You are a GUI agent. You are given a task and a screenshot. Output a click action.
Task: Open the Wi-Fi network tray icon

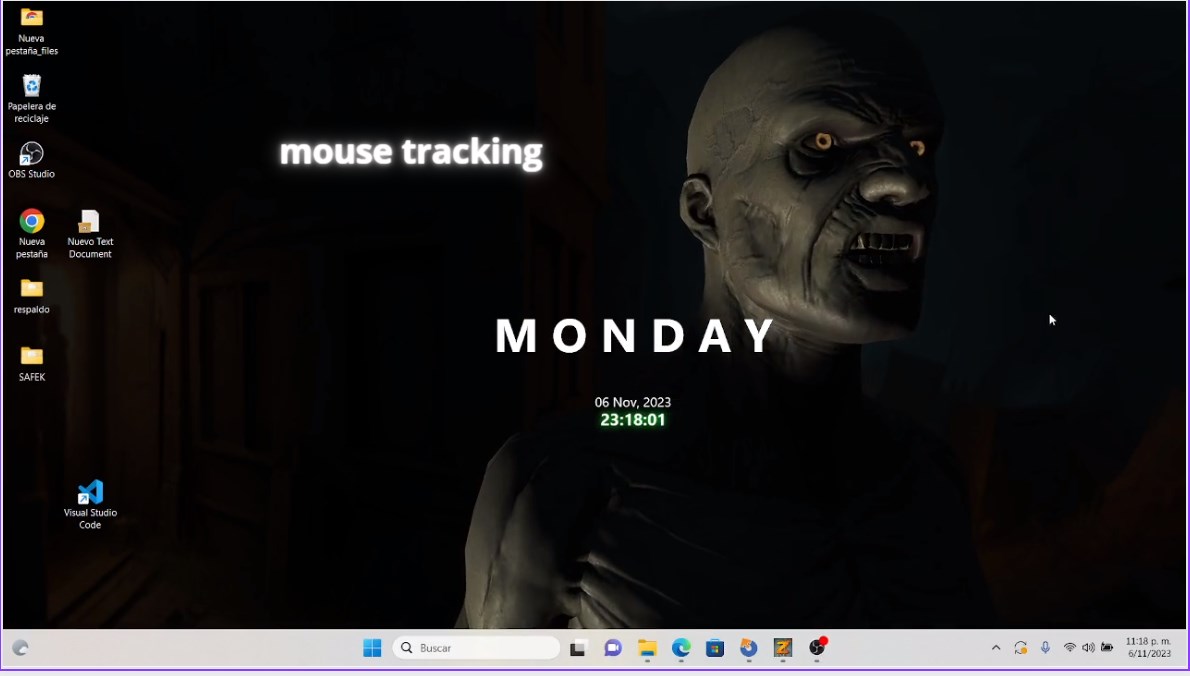tap(1069, 648)
